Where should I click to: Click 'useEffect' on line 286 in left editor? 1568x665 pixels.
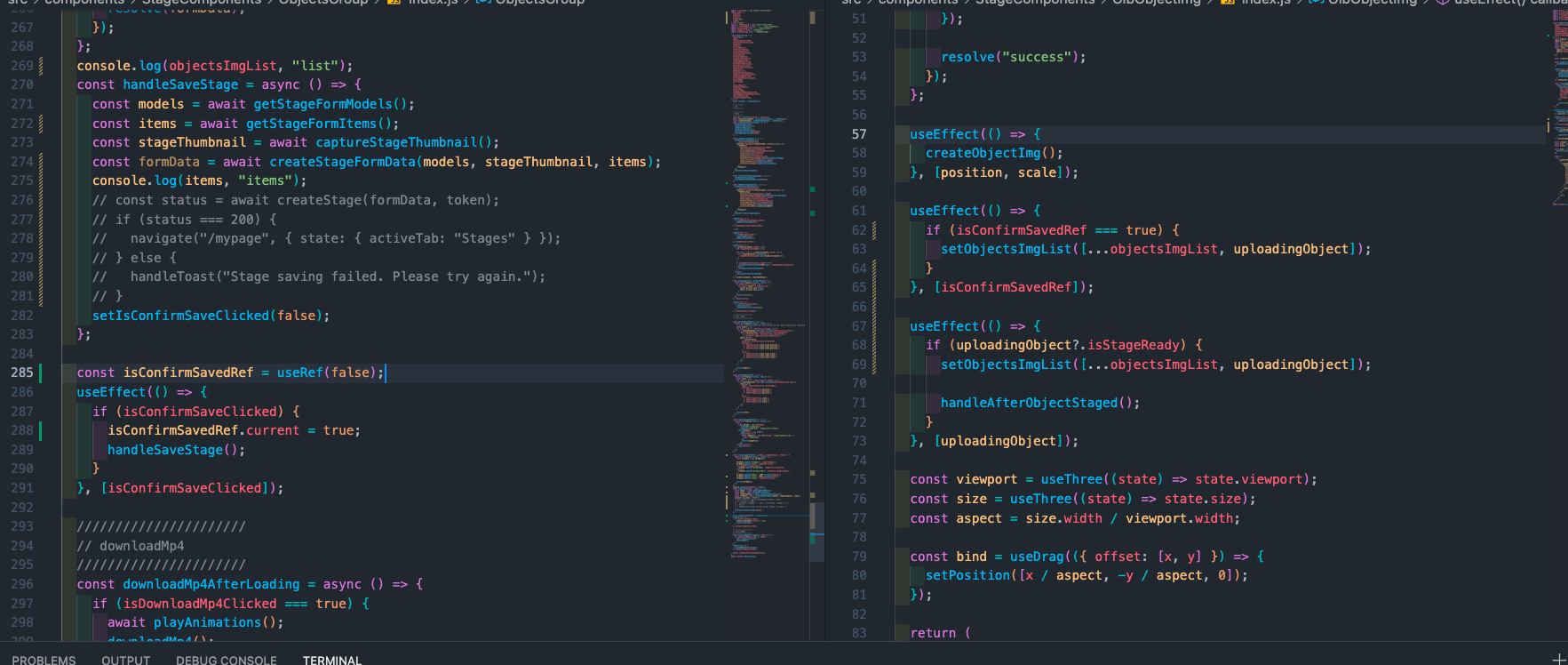point(111,392)
